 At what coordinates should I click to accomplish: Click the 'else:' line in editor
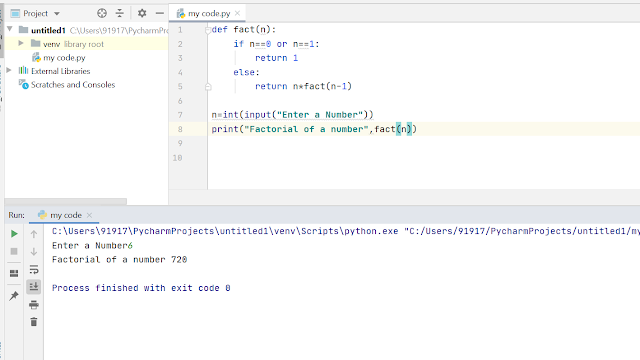click(x=246, y=72)
